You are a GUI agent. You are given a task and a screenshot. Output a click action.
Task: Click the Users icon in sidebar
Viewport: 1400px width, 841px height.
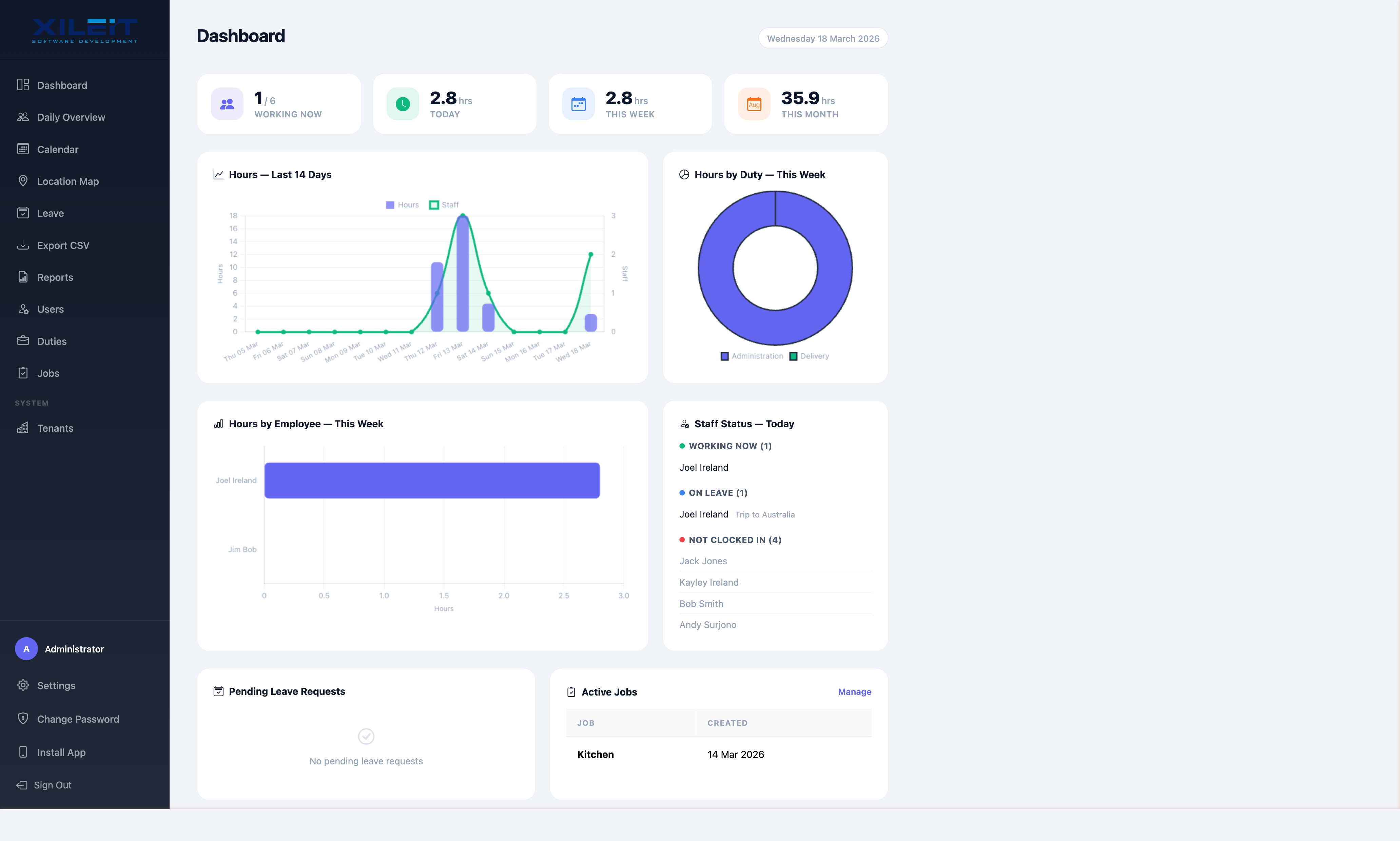click(x=23, y=309)
